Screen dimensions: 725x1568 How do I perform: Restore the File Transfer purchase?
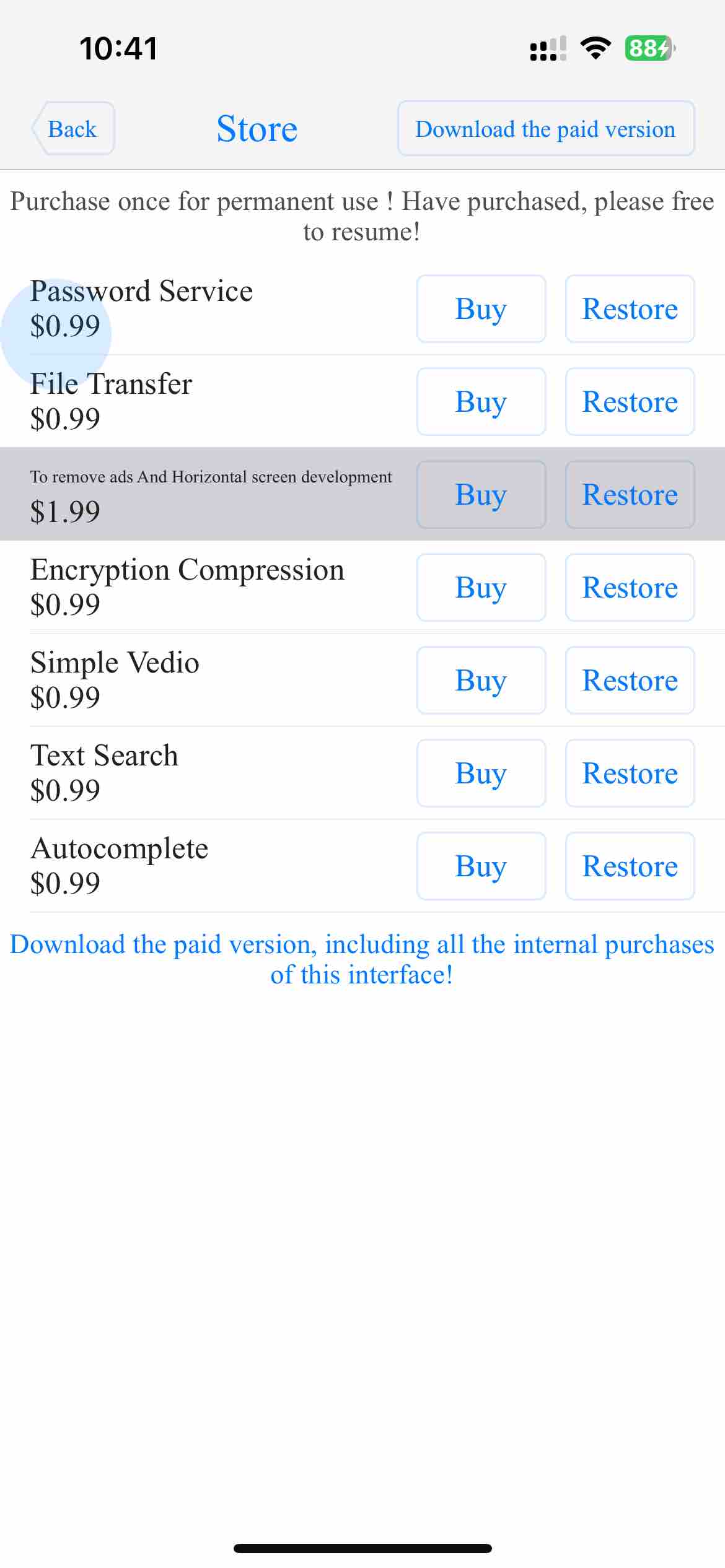click(630, 401)
